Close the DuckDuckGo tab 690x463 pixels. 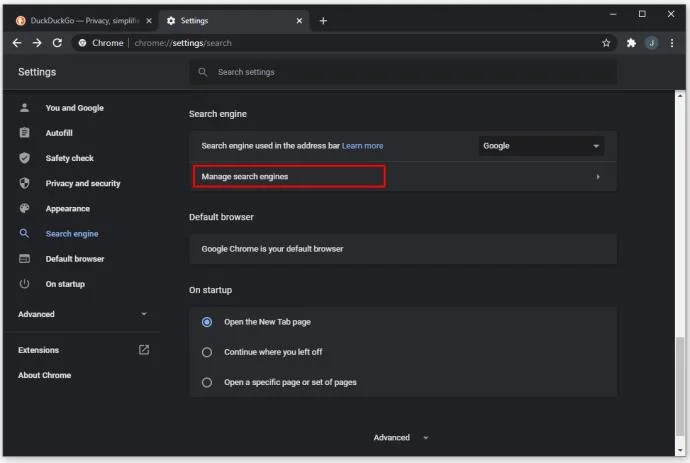tap(149, 21)
